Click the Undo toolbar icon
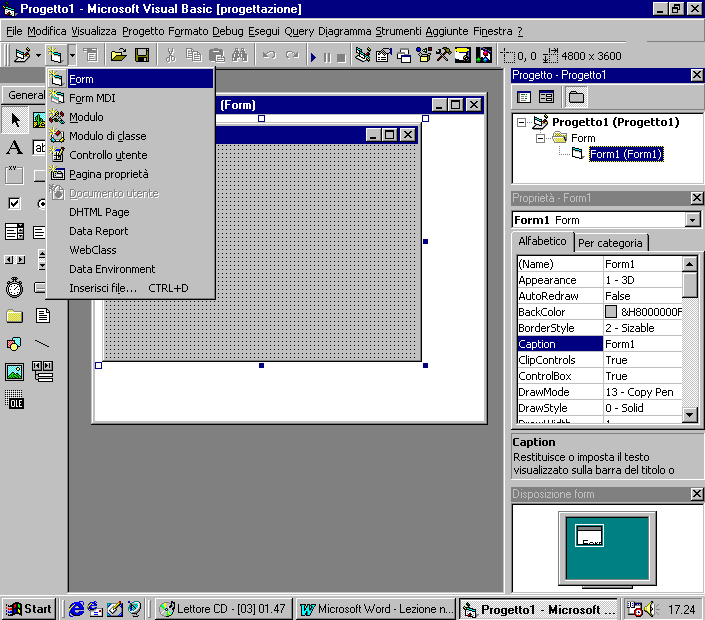Image resolution: width=705 pixels, height=620 pixels. pyautogui.click(x=269, y=56)
